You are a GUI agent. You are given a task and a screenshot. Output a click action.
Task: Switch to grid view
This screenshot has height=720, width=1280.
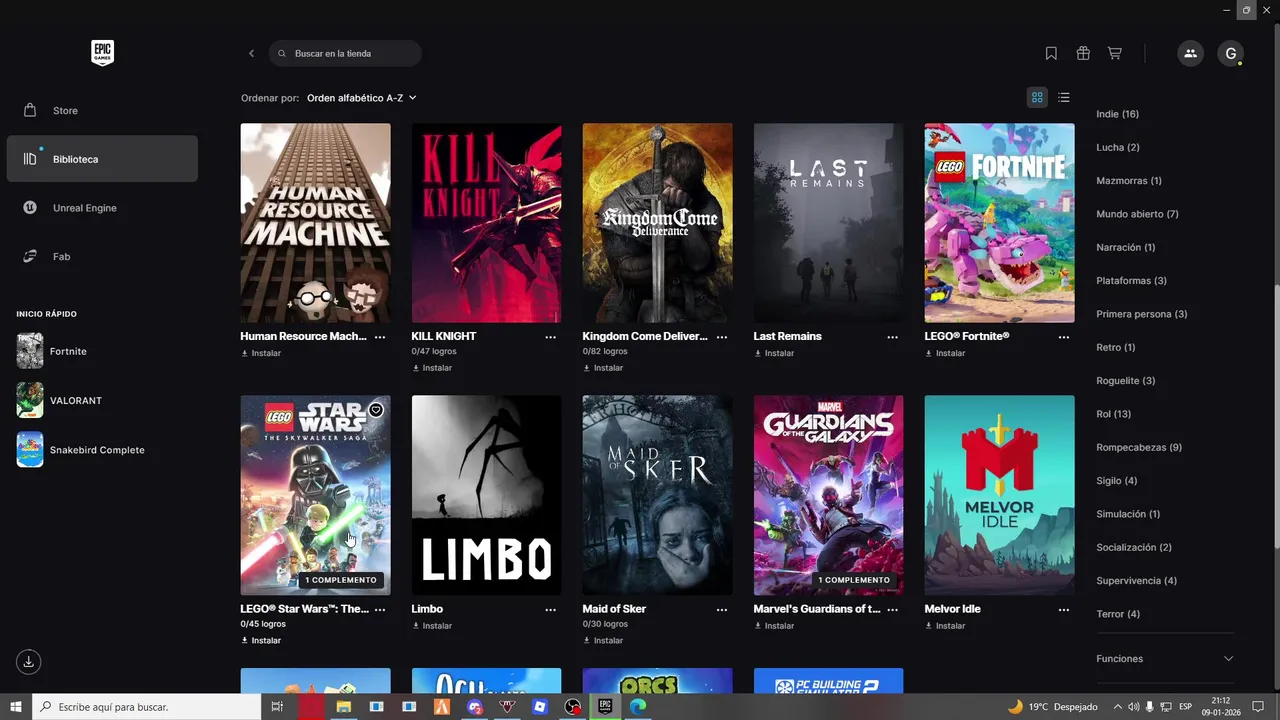click(x=1037, y=97)
